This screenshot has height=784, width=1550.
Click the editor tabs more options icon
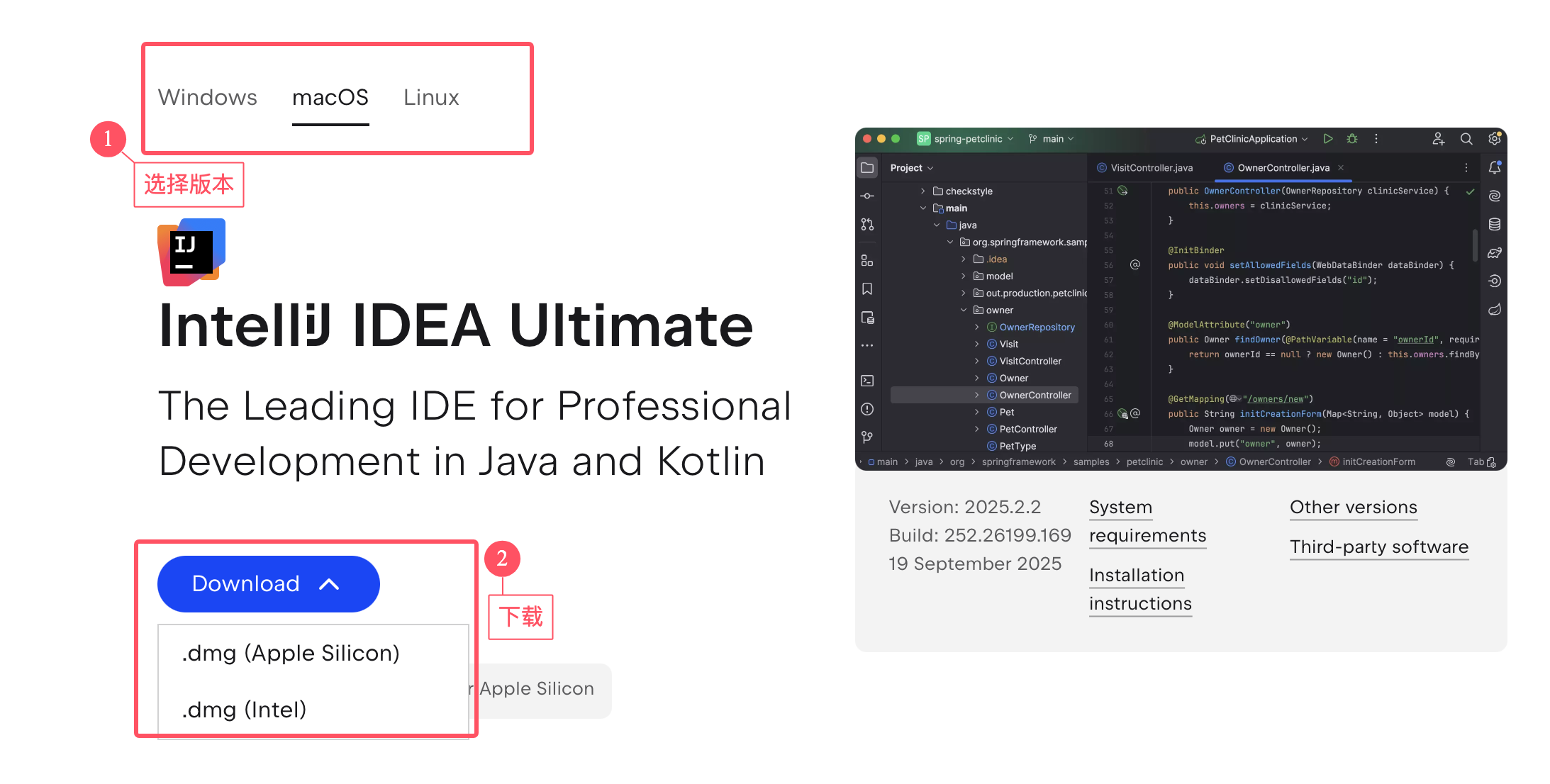[1466, 168]
